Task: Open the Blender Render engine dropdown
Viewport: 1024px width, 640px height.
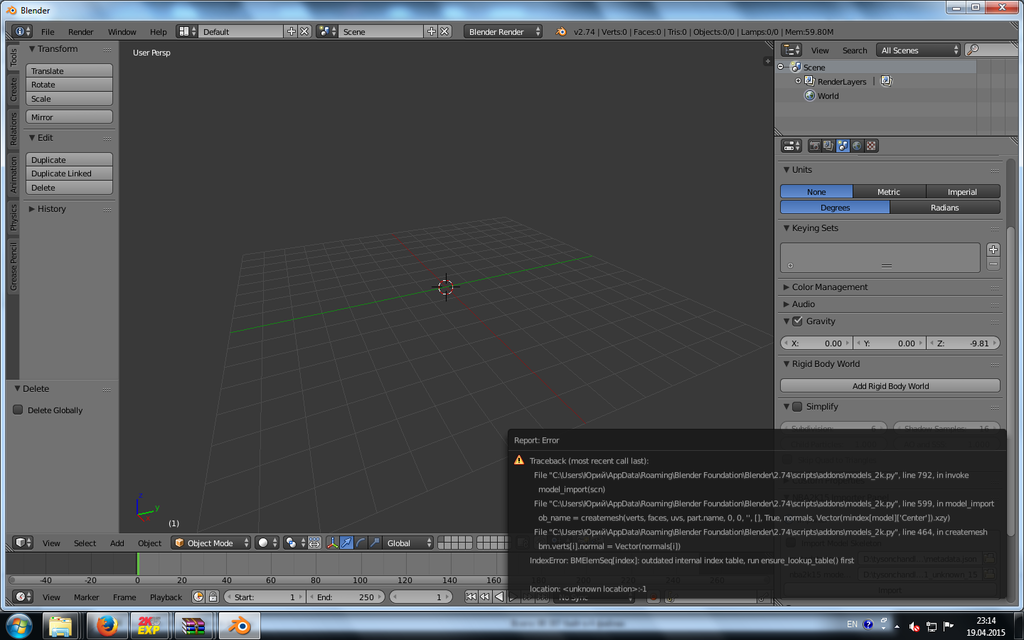Action: pos(503,31)
